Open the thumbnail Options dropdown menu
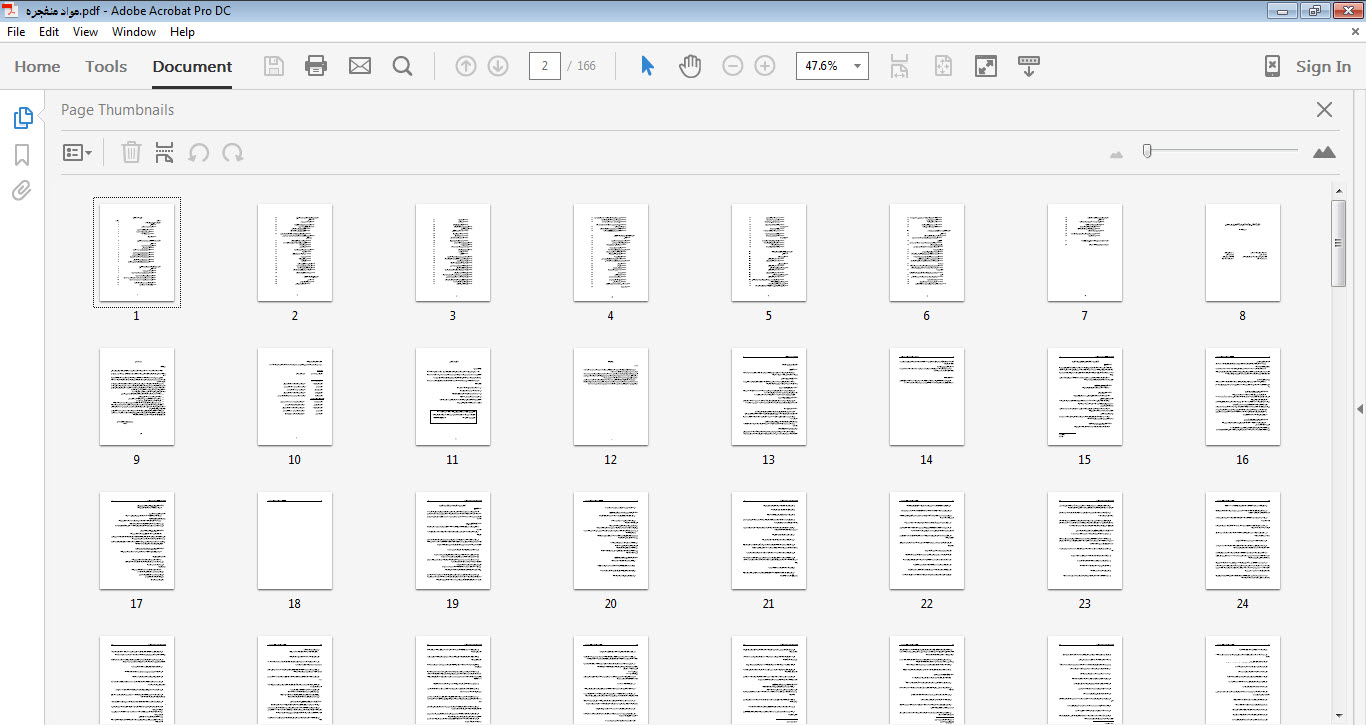Screen dimensions: 1366x725 point(77,152)
